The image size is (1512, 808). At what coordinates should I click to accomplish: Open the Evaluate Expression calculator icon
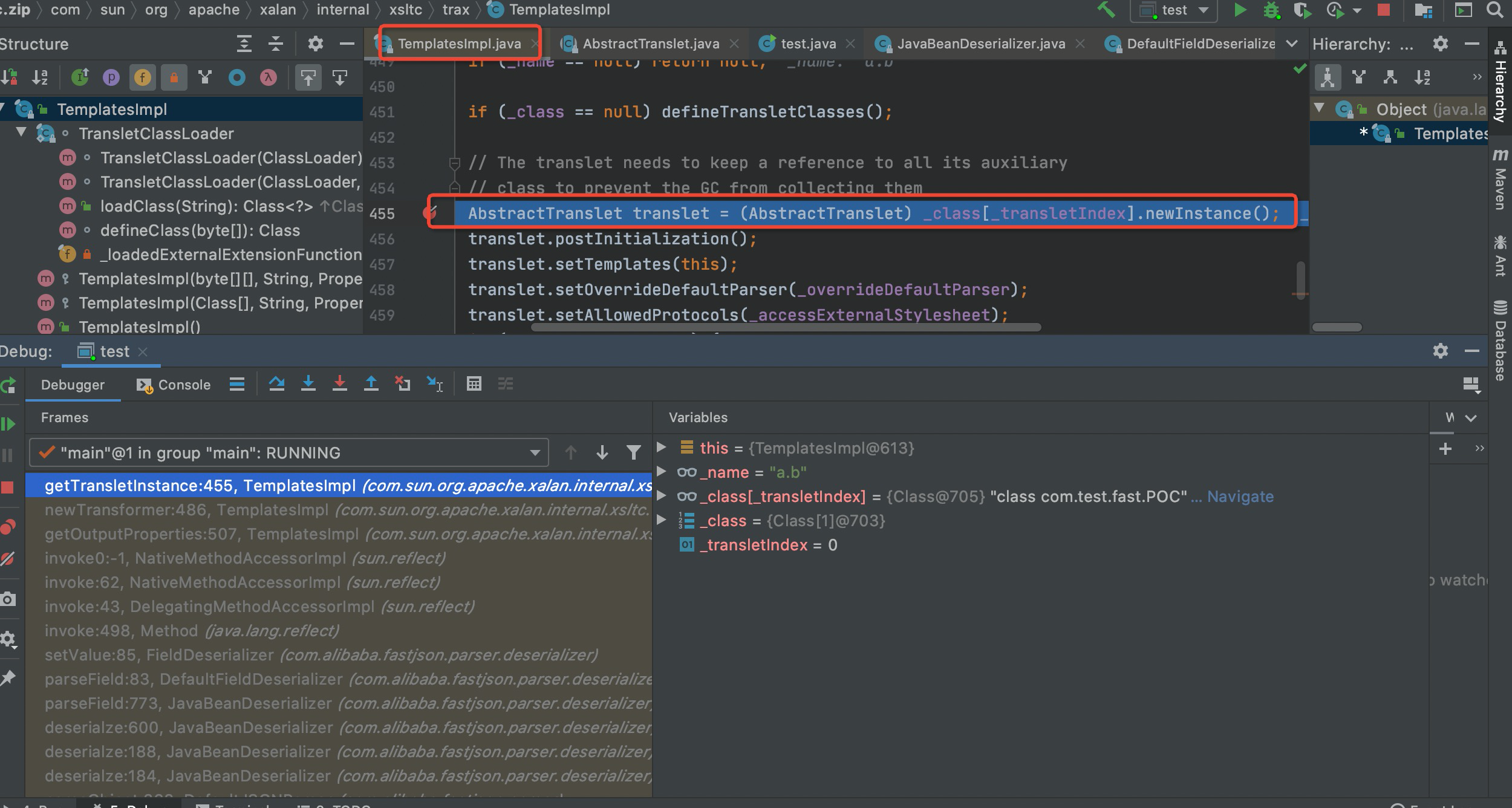474,383
